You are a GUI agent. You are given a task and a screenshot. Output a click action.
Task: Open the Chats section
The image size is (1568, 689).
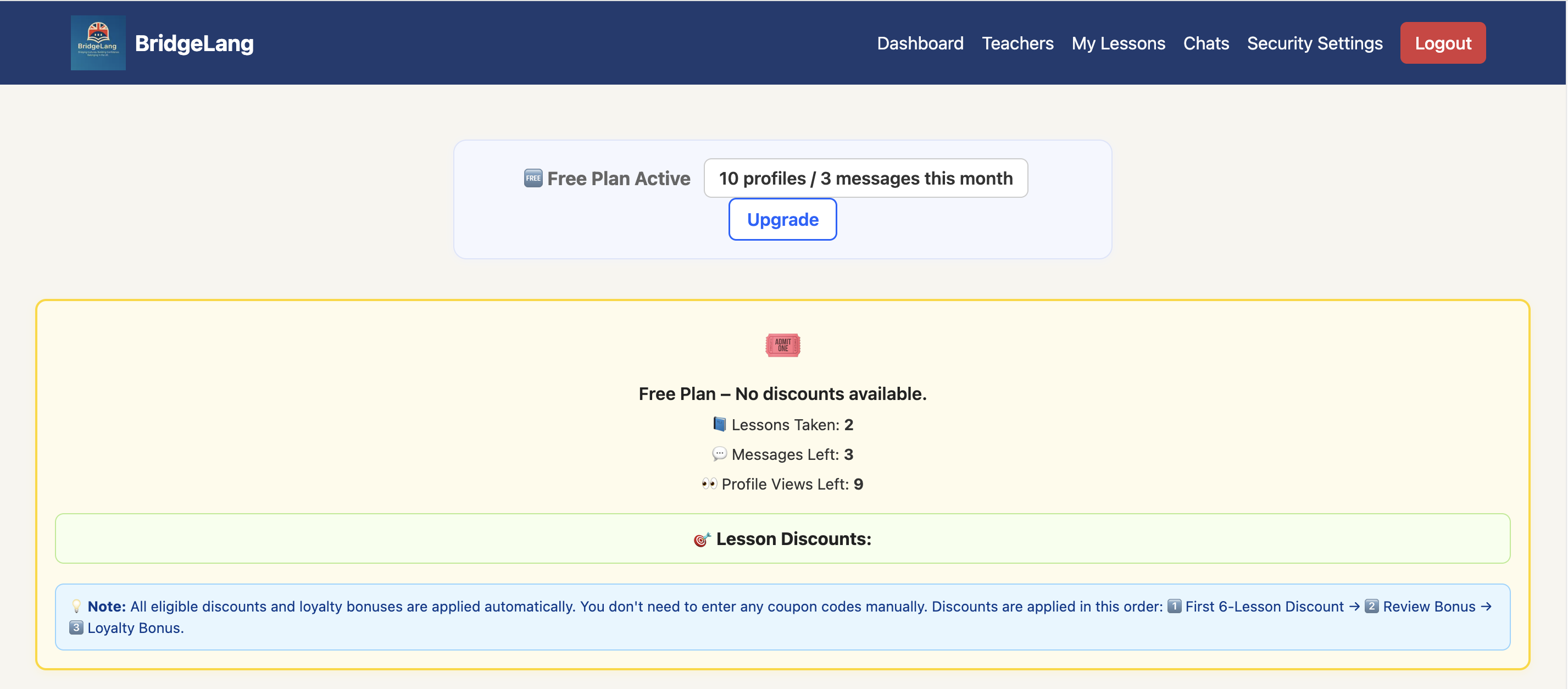(x=1205, y=43)
